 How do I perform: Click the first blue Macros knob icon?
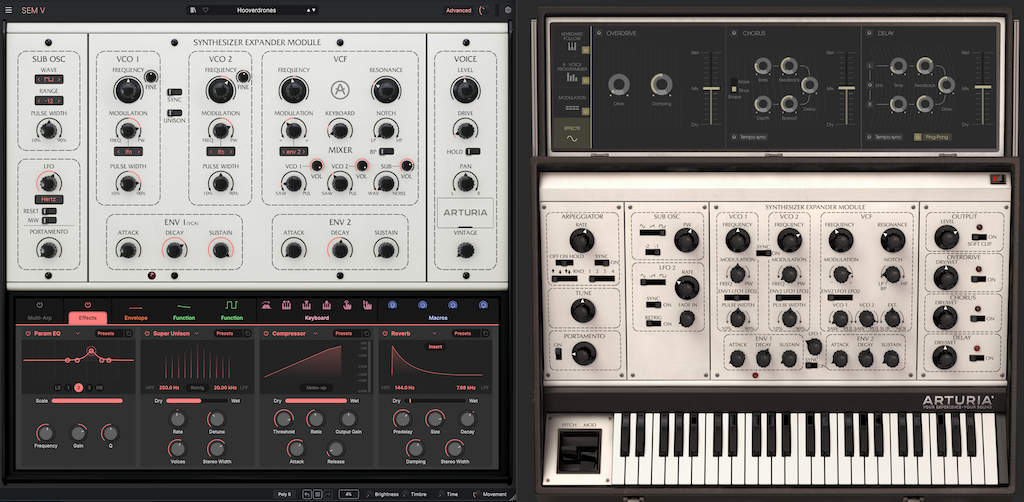tap(392, 304)
